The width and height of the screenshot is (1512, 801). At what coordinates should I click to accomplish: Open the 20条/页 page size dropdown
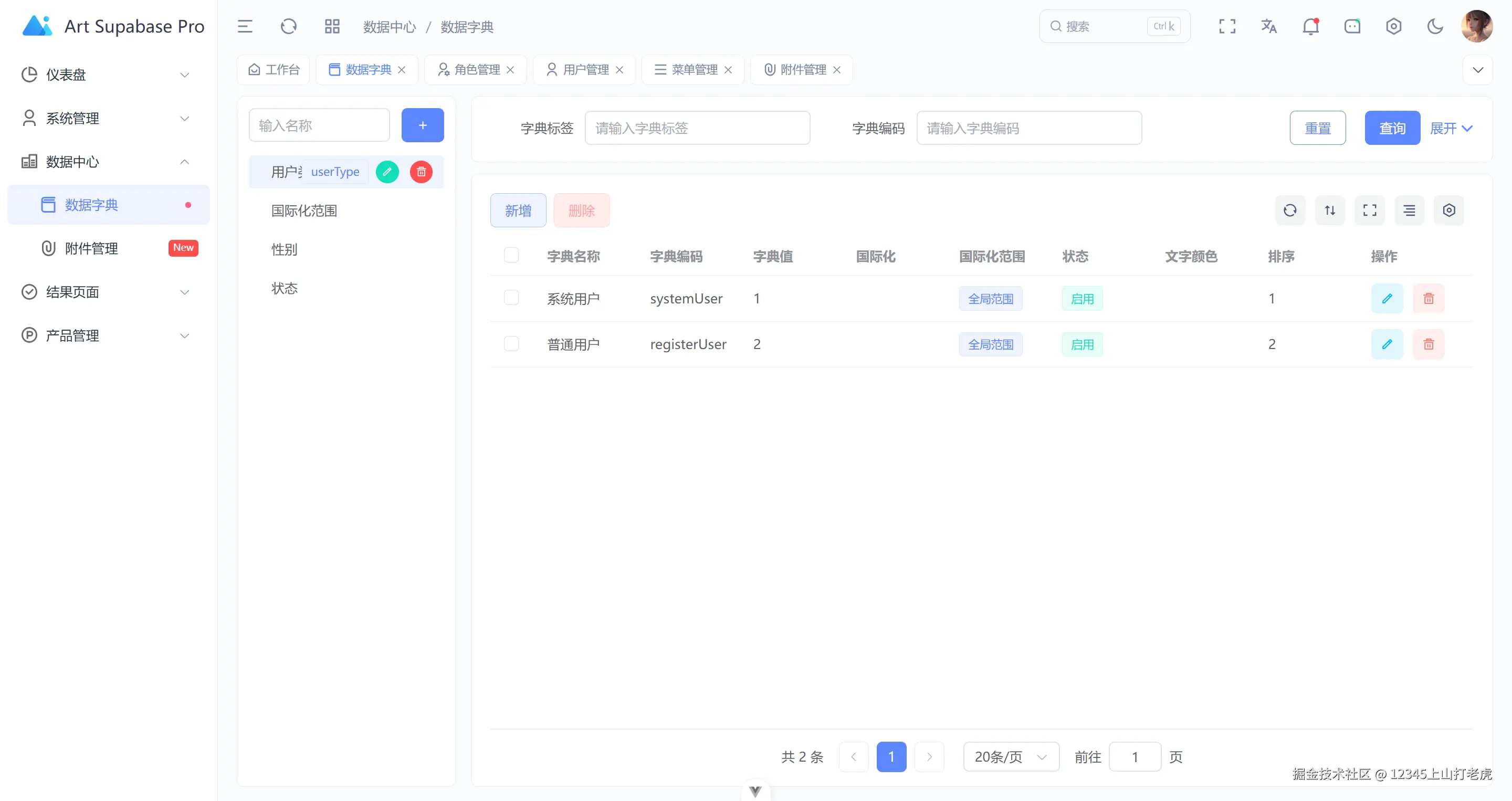click(x=1010, y=756)
